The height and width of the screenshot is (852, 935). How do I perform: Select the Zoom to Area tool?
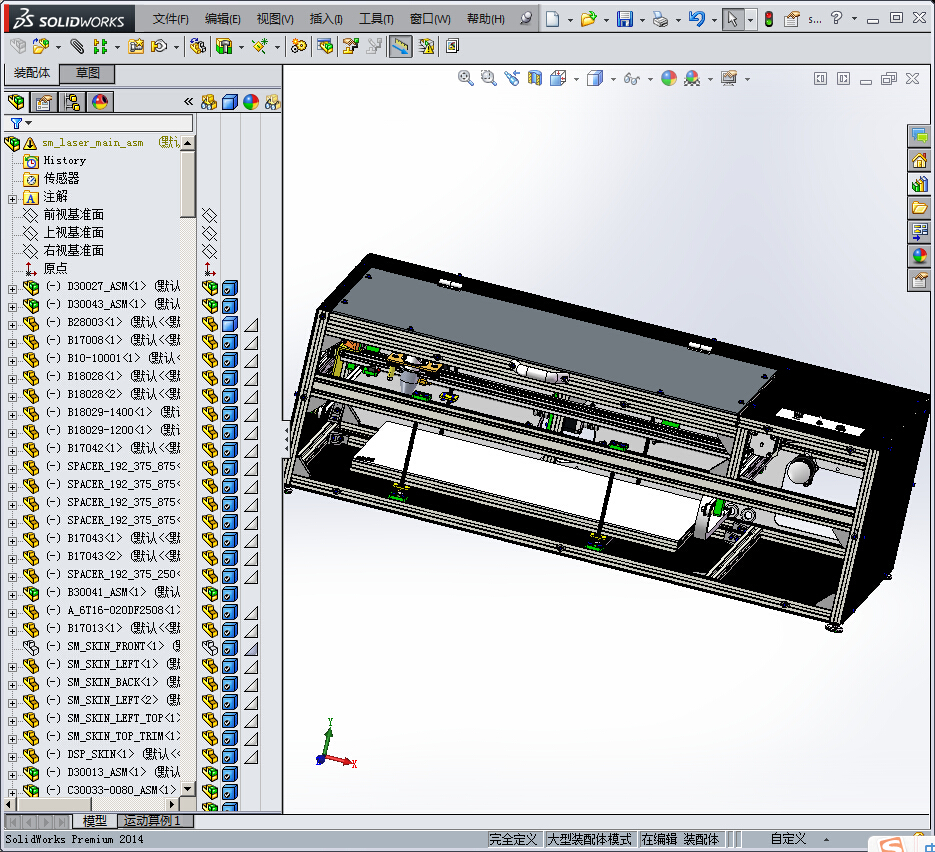click(x=489, y=78)
